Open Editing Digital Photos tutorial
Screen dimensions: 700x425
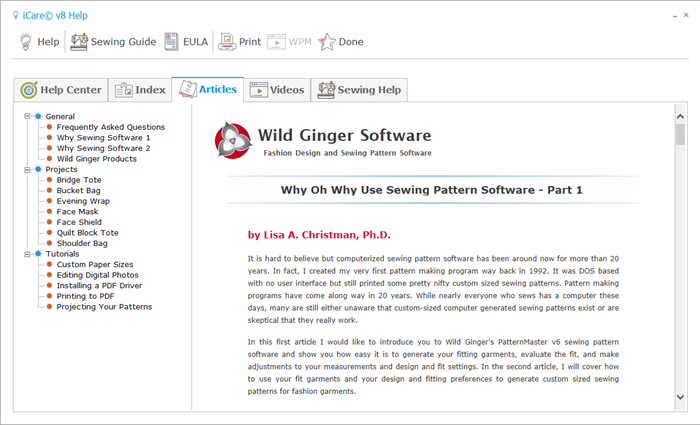coord(97,275)
